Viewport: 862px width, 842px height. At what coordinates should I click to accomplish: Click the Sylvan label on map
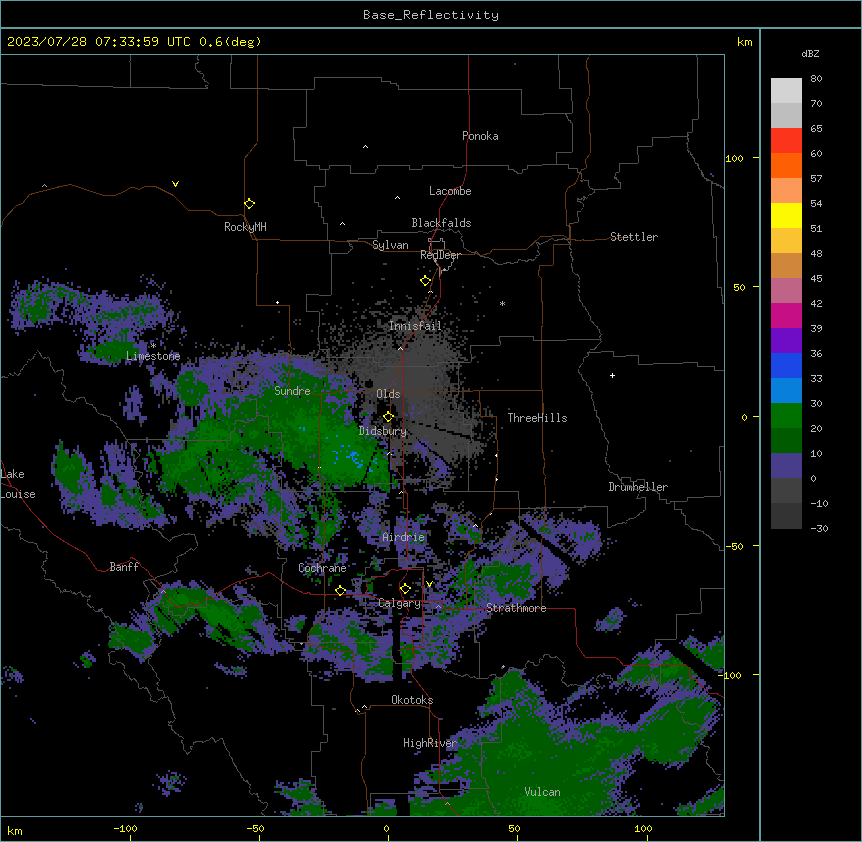[x=390, y=245]
